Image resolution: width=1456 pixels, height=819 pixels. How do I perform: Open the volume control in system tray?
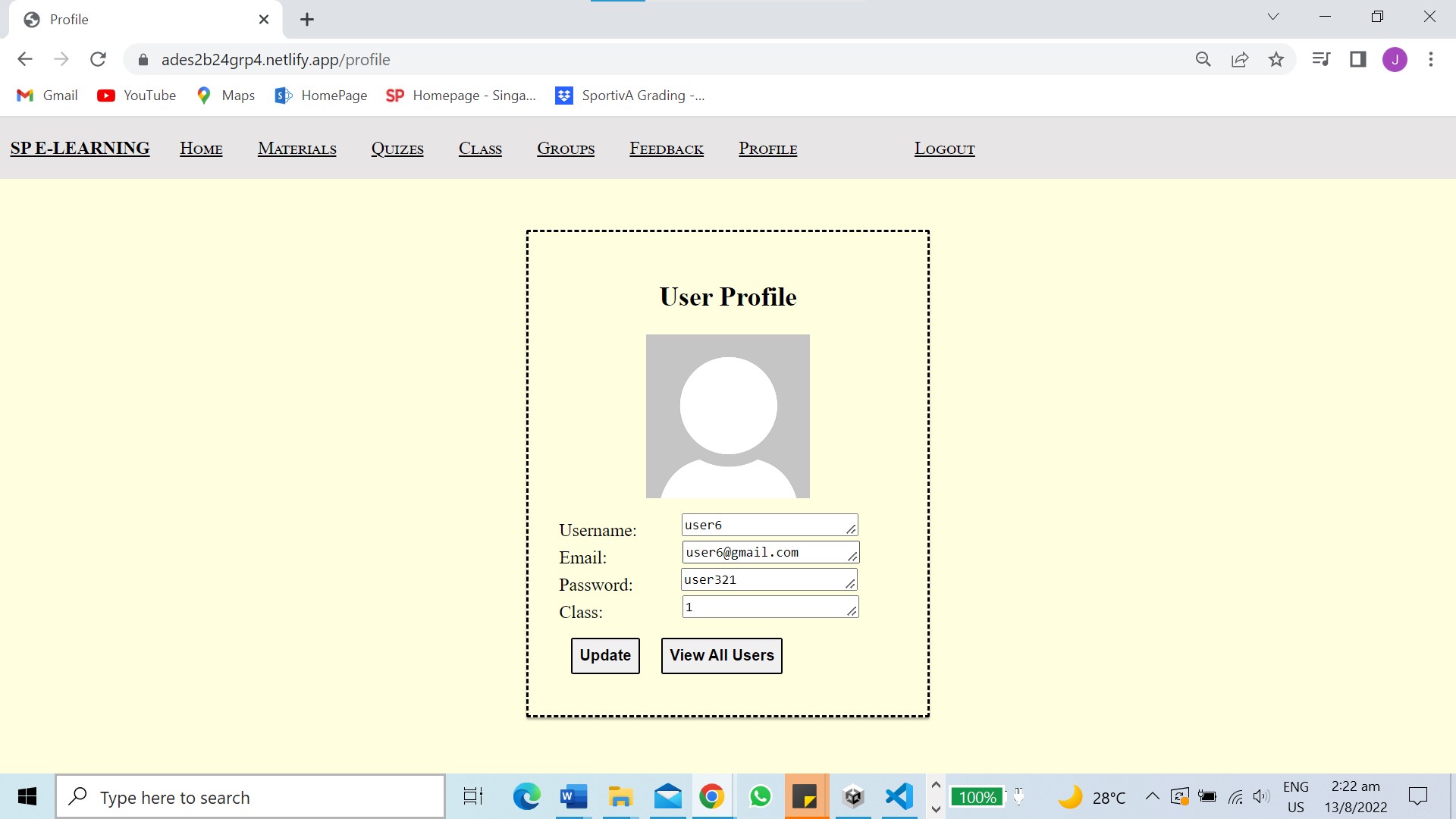(x=1261, y=796)
